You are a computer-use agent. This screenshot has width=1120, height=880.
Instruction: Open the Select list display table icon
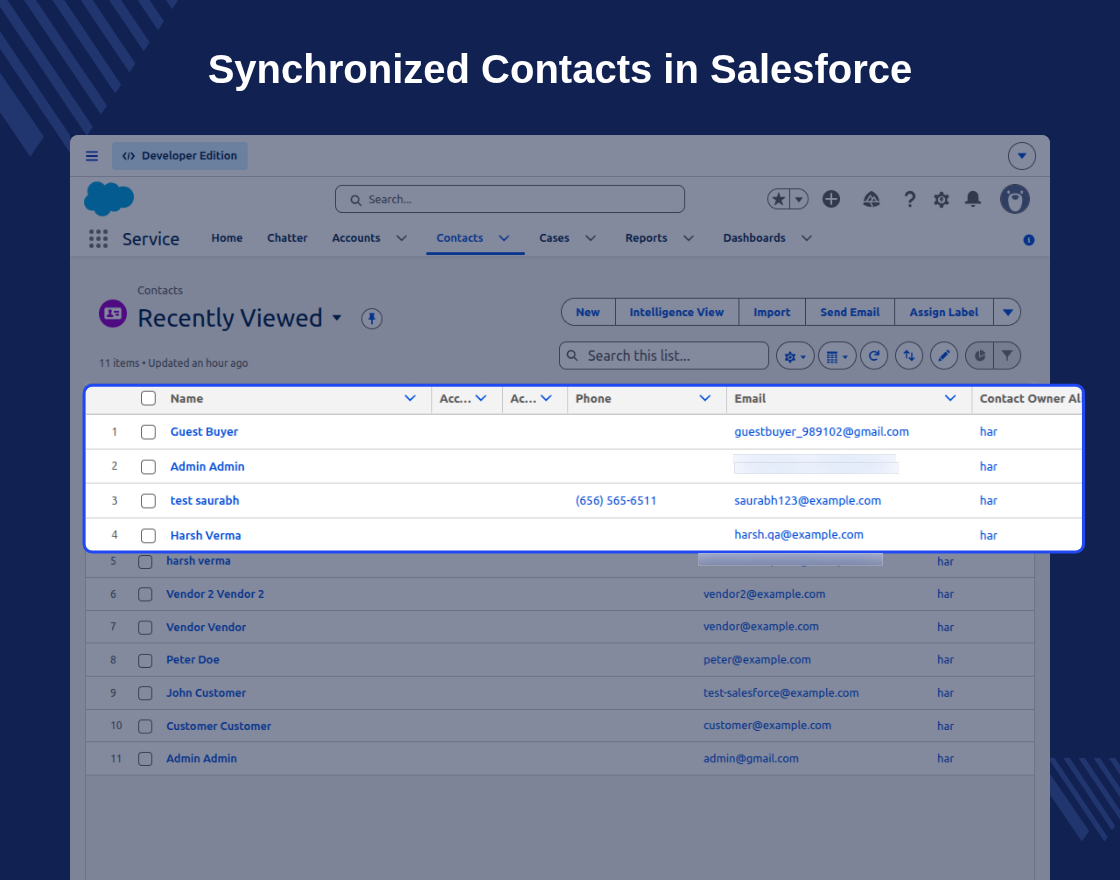point(836,356)
